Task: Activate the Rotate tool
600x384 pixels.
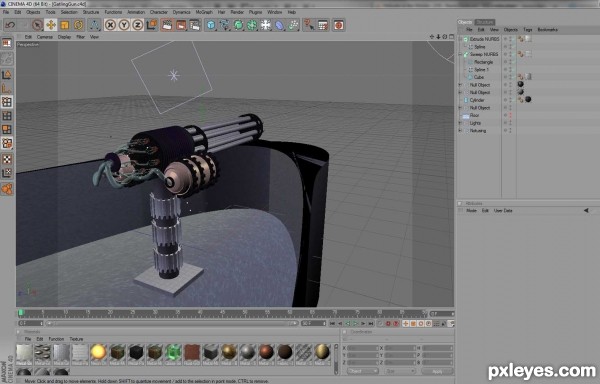Action: pyautogui.click(x=78, y=25)
